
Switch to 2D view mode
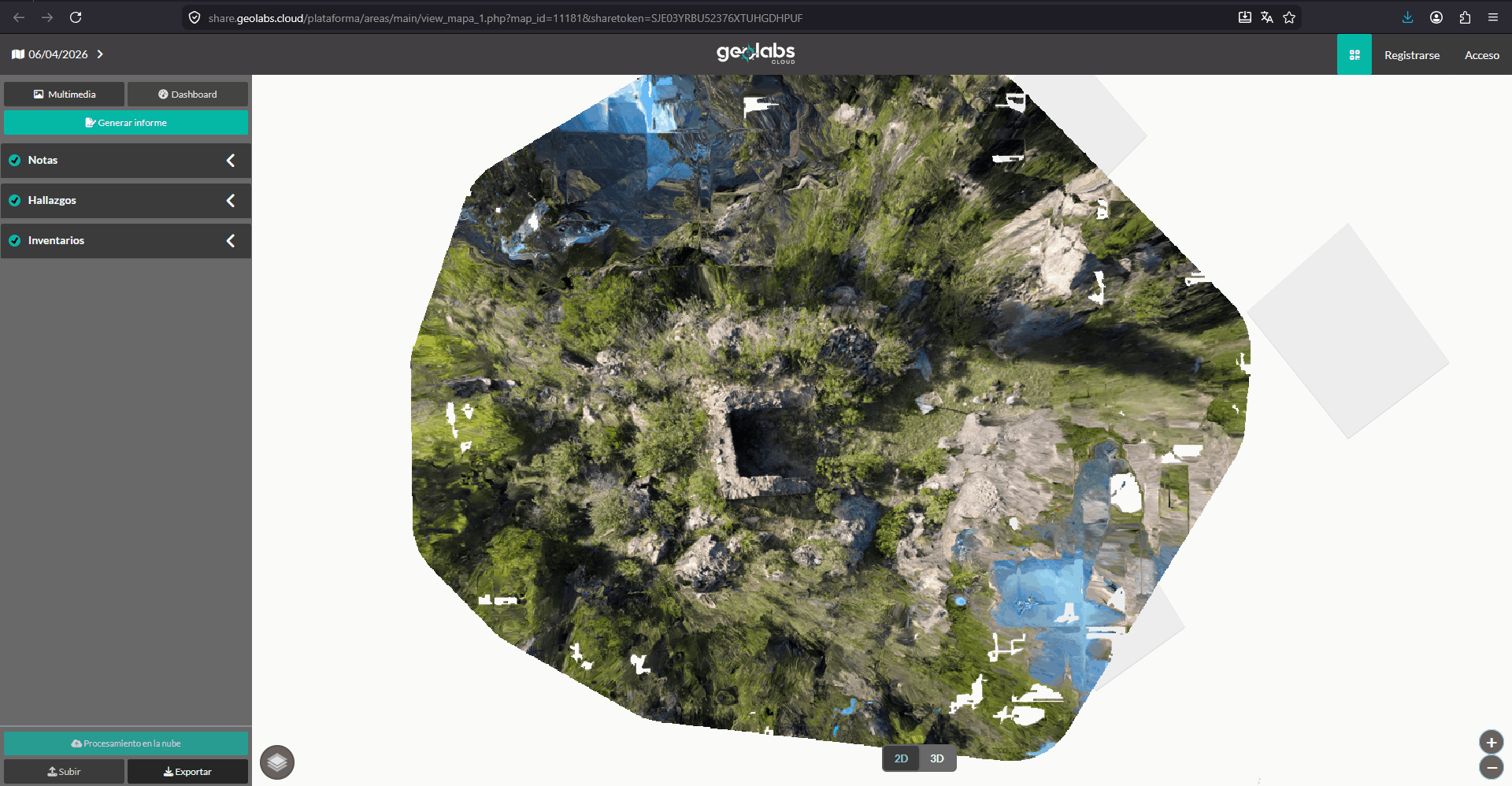[x=901, y=758]
